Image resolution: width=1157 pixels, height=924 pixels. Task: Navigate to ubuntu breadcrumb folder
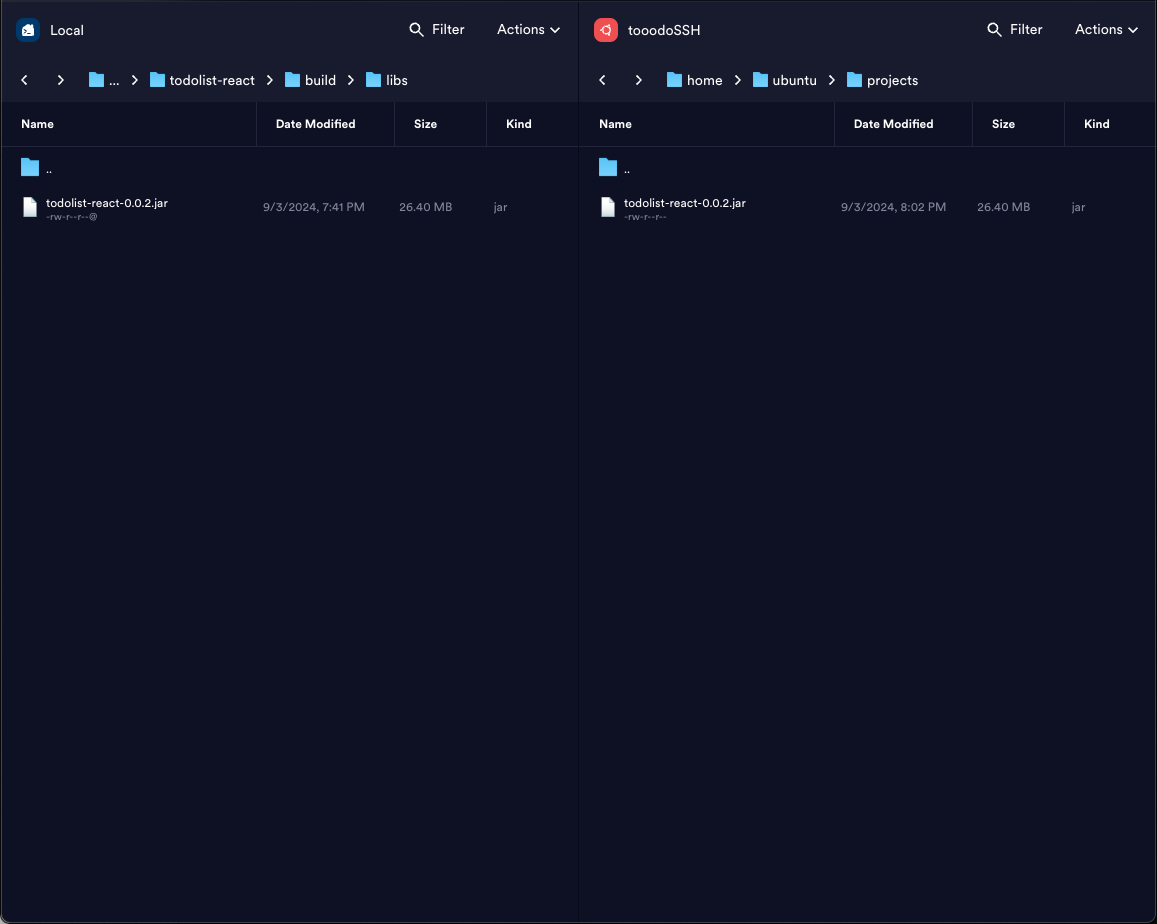pyautogui.click(x=784, y=80)
